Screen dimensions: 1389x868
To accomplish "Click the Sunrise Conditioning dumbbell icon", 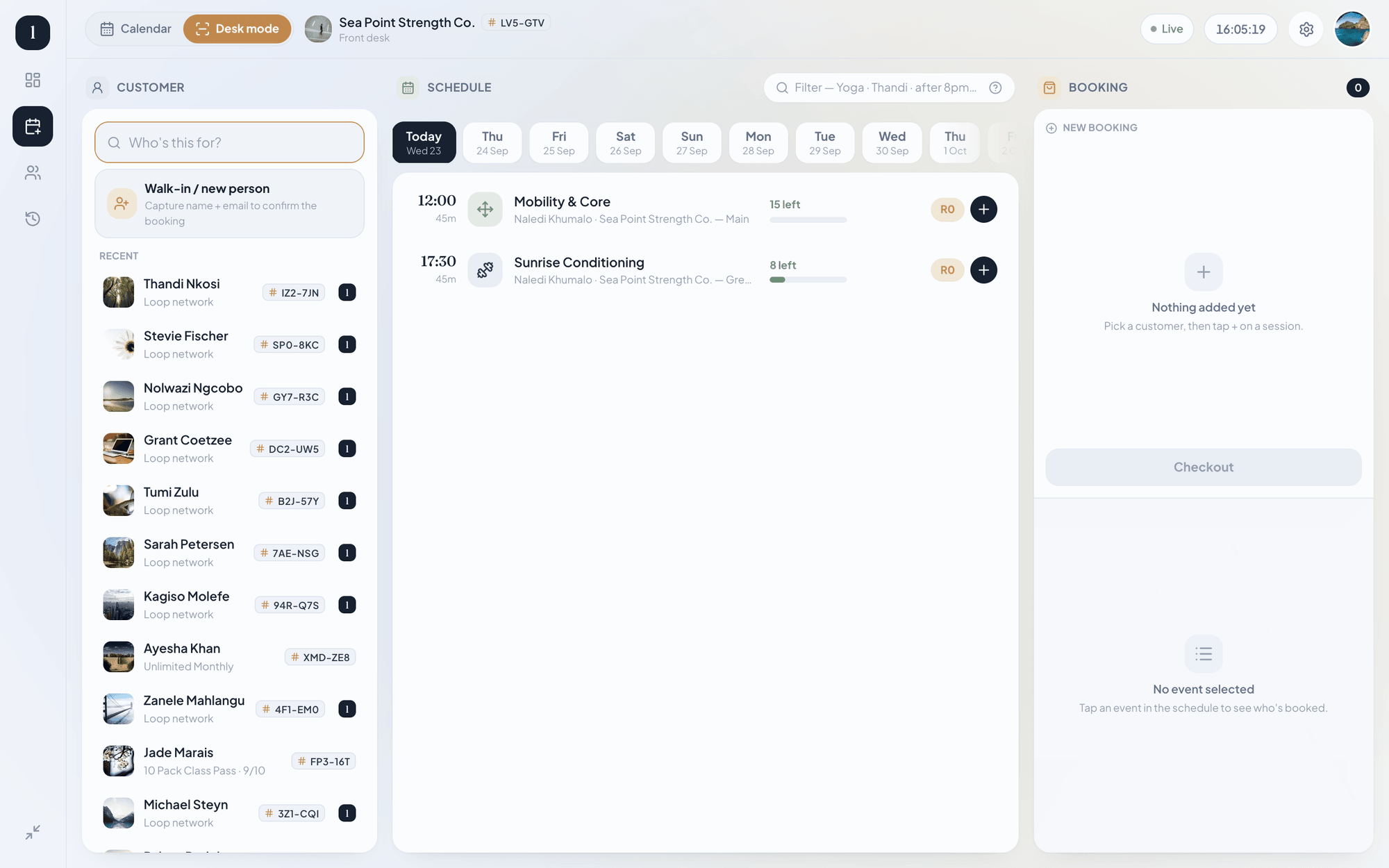I will [x=485, y=270].
